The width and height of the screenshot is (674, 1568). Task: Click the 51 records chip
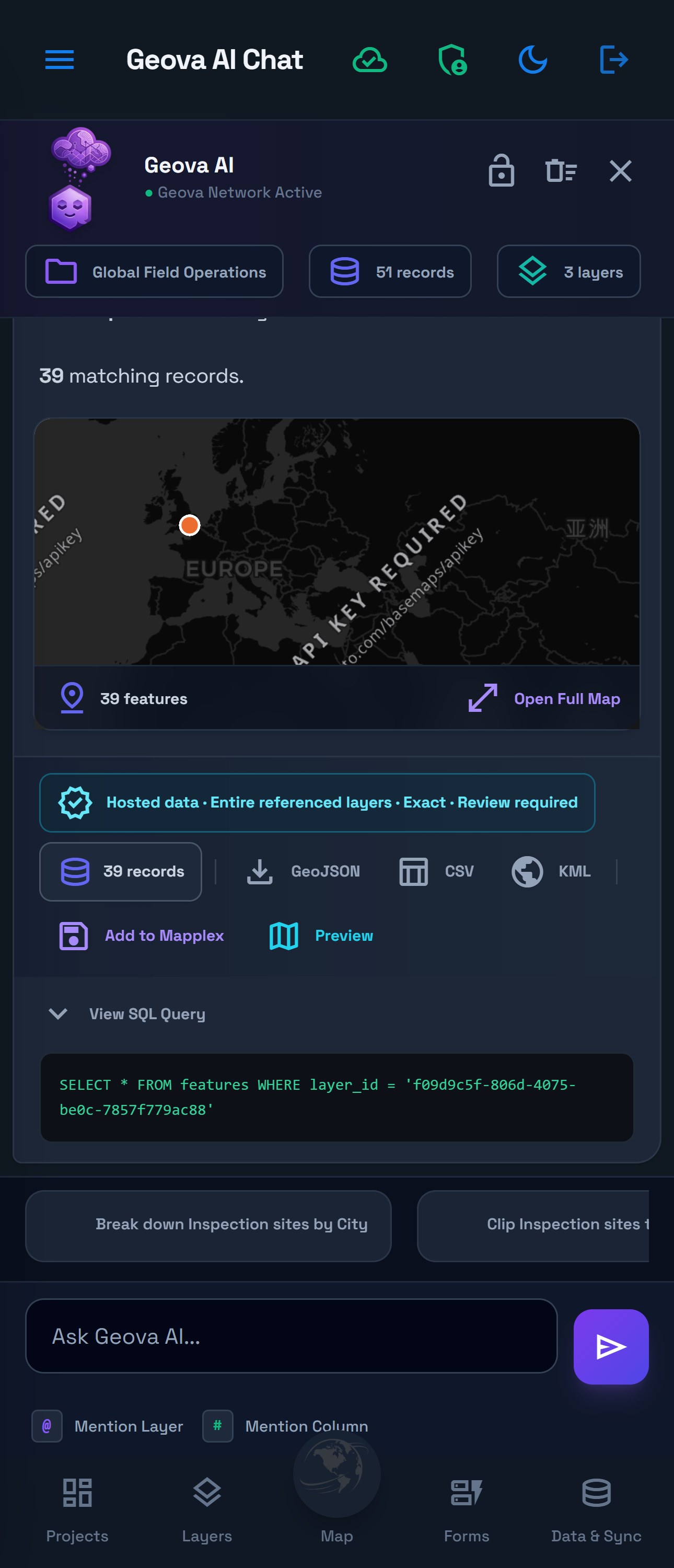click(x=390, y=271)
